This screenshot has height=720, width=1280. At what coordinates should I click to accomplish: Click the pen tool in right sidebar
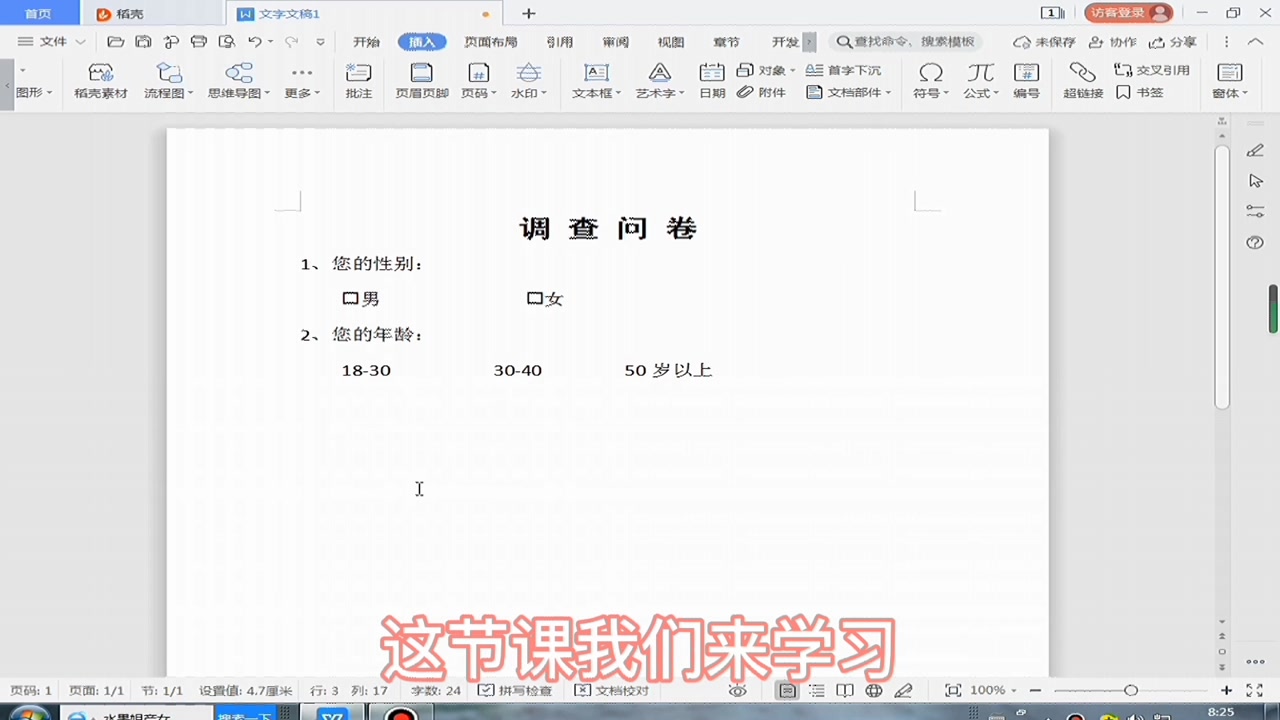[1255, 150]
